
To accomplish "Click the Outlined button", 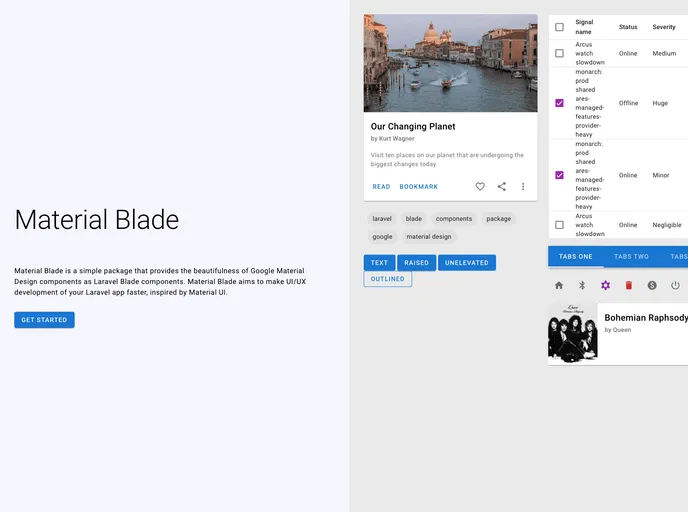I will (388, 279).
